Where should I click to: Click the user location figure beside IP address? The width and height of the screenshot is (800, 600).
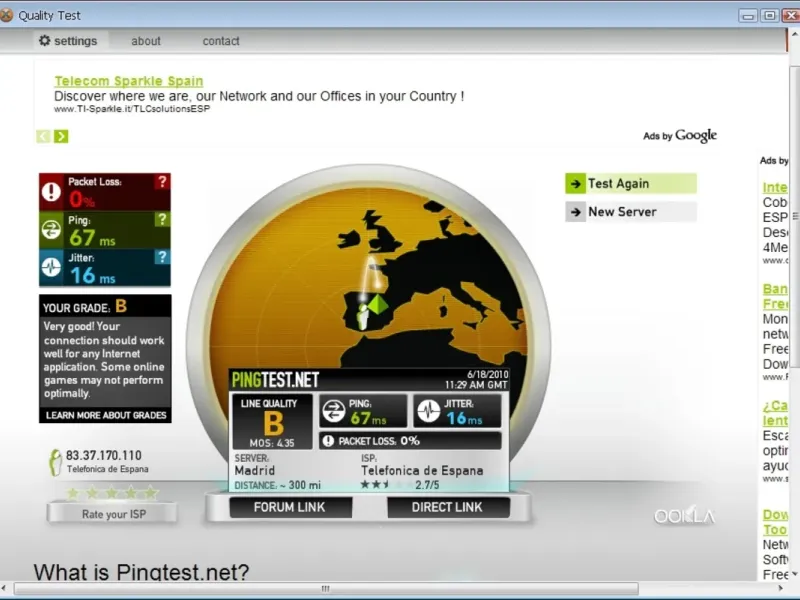55,462
